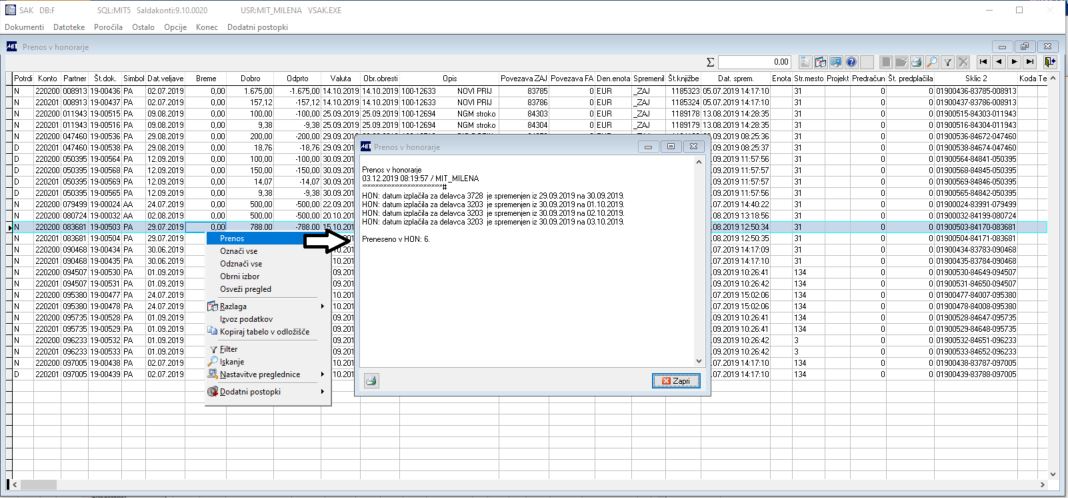The image size is (1068, 498).
Task: Open the Dokumenti menu
Action: 25,27
